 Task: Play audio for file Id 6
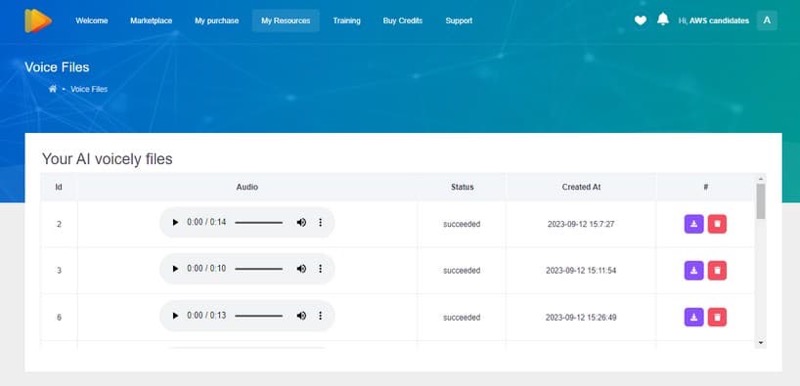[175, 316]
